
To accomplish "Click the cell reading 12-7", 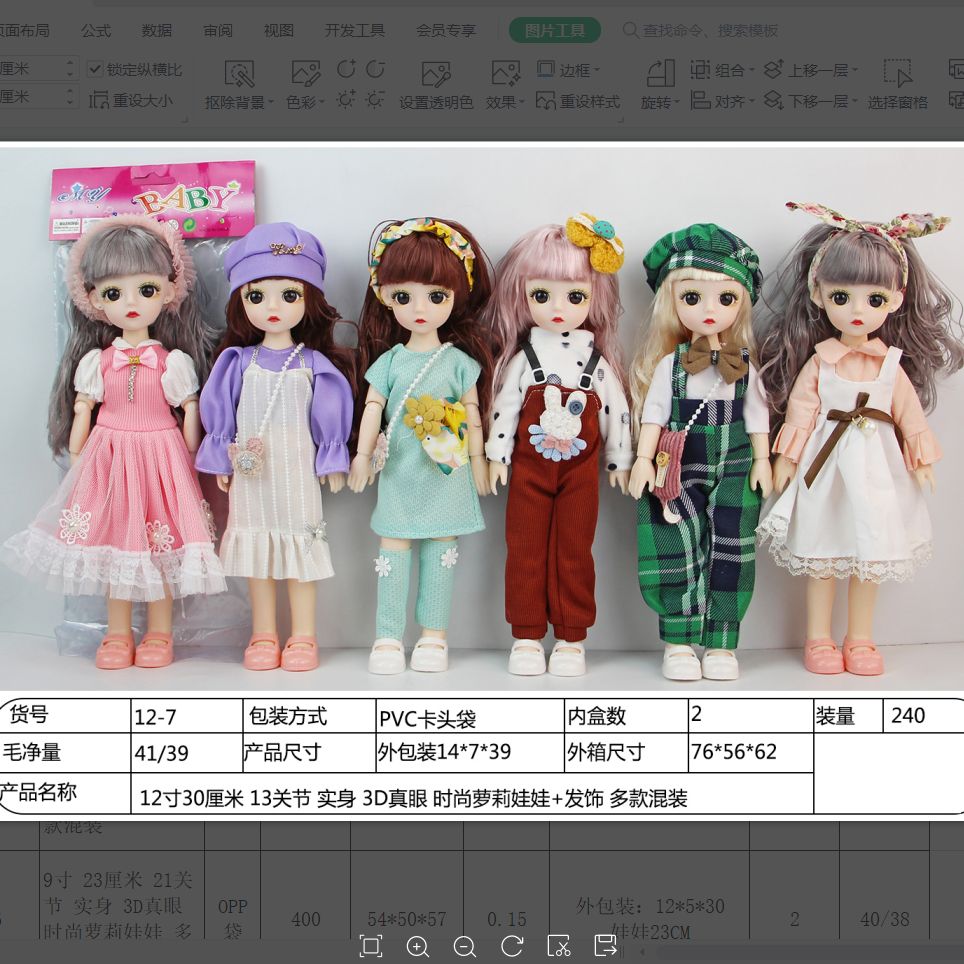I will coord(187,716).
